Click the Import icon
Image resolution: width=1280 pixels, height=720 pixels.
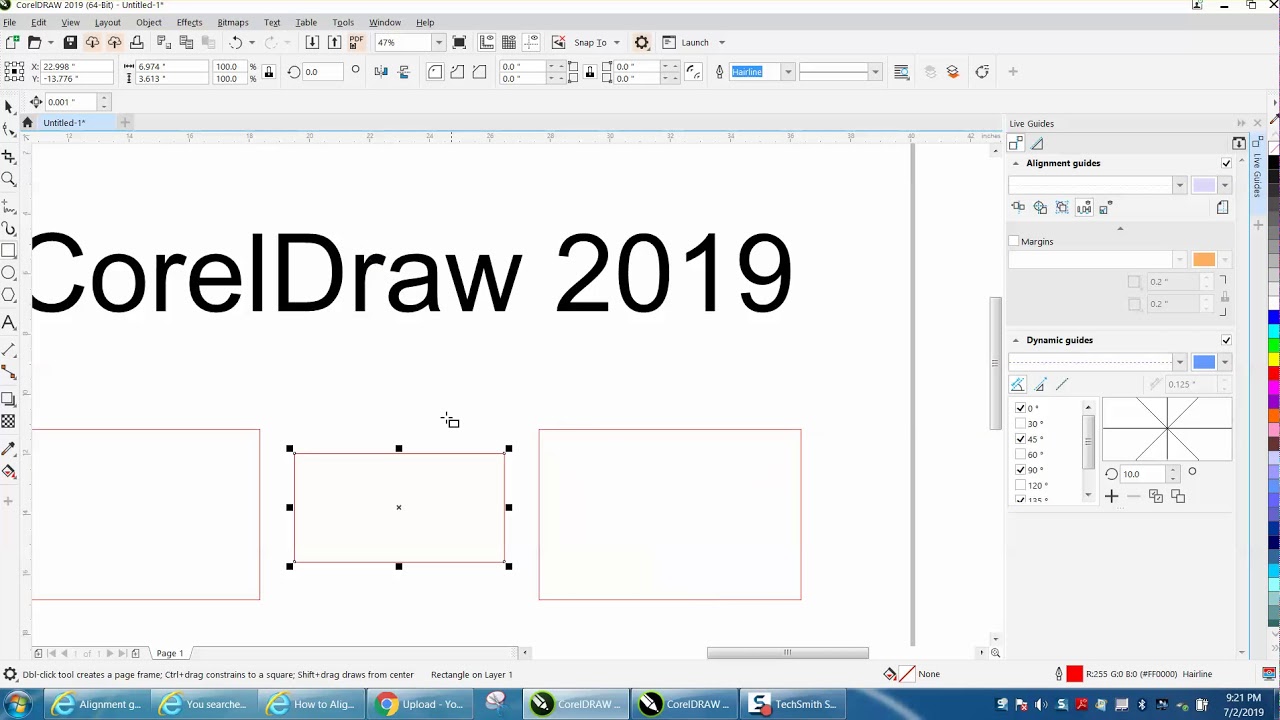pyautogui.click(x=312, y=42)
